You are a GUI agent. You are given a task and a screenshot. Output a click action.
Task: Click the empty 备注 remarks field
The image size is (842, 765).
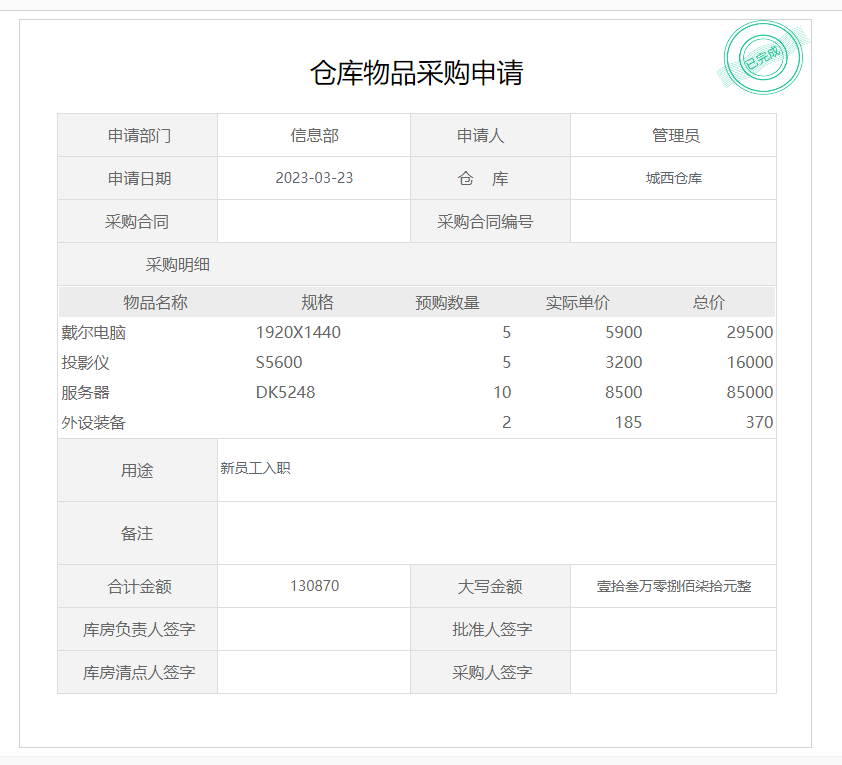click(x=496, y=533)
